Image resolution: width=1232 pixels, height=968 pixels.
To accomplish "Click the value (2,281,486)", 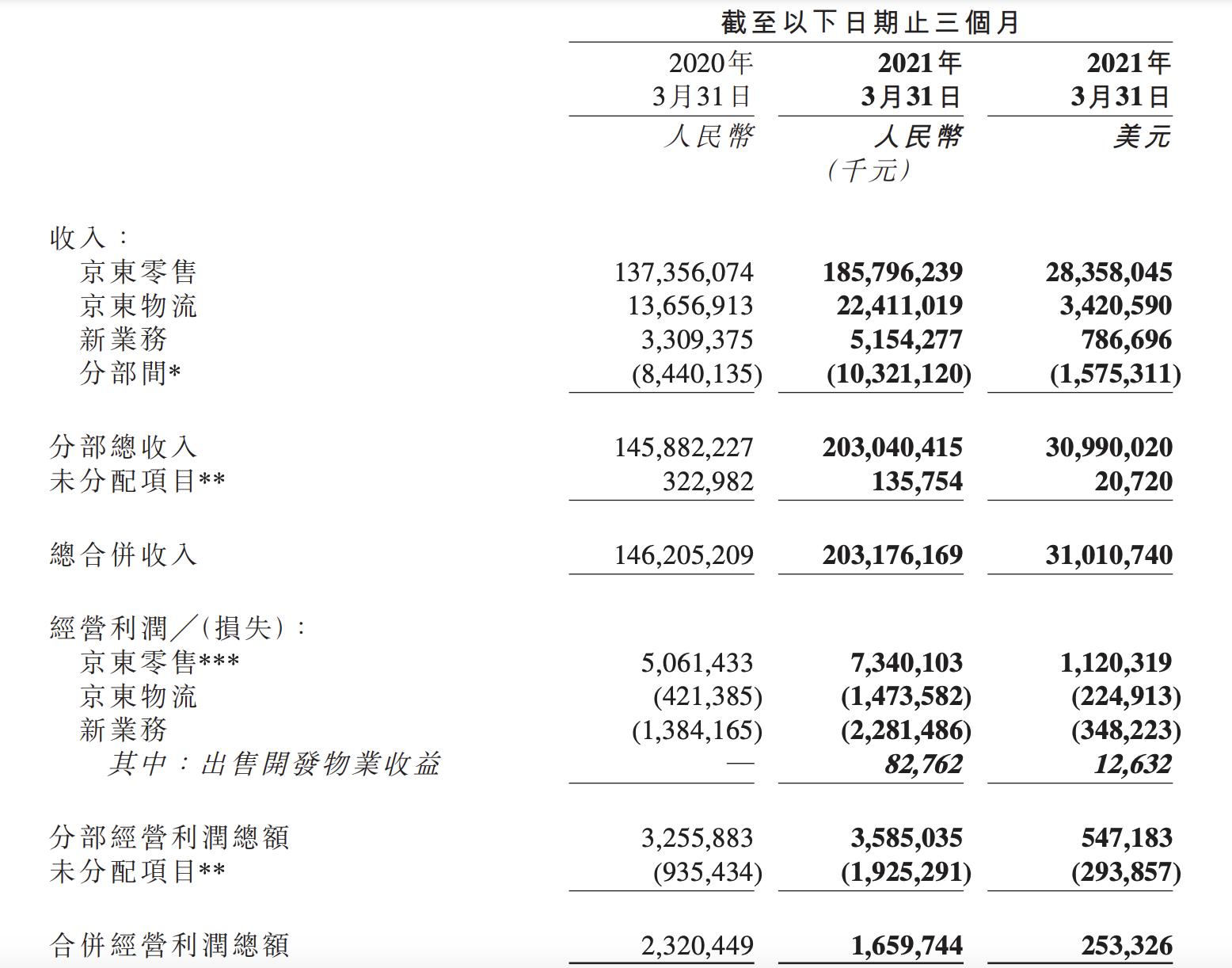I will (x=906, y=730).
